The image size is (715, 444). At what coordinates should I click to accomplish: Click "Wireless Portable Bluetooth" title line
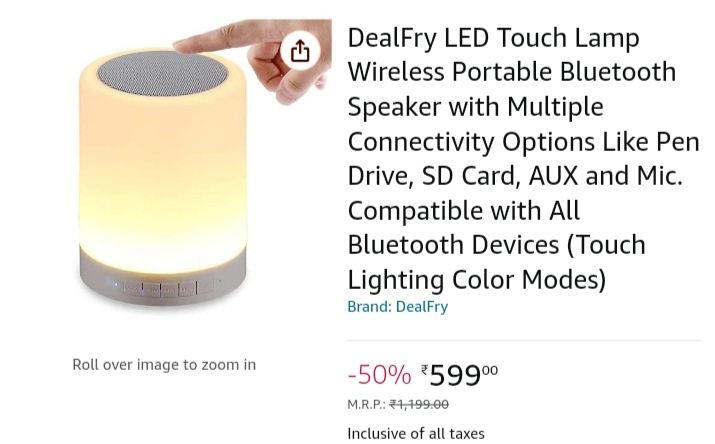coord(511,72)
